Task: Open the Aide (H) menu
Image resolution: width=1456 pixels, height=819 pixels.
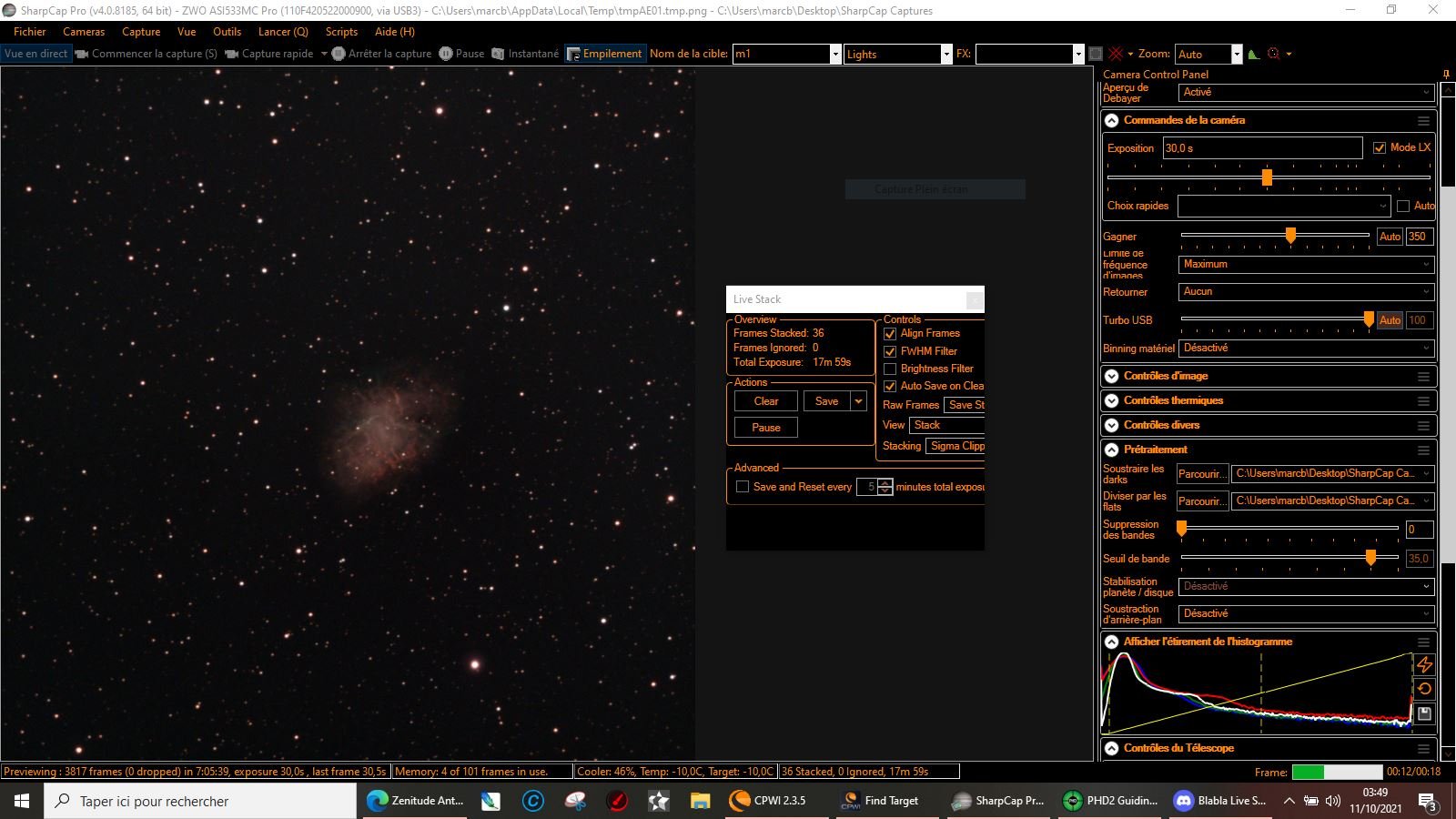Action: tap(395, 32)
